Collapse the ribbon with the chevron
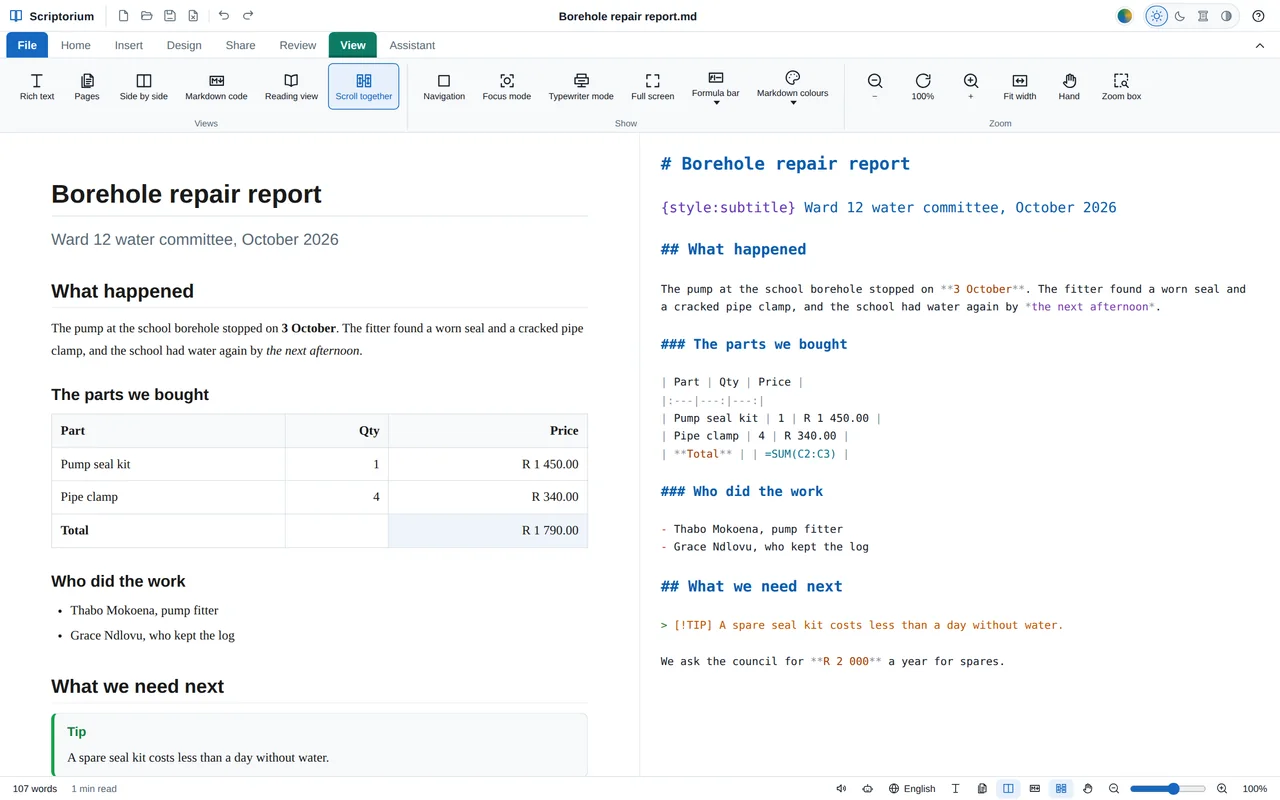The height and width of the screenshot is (800, 1280). coord(1259,45)
